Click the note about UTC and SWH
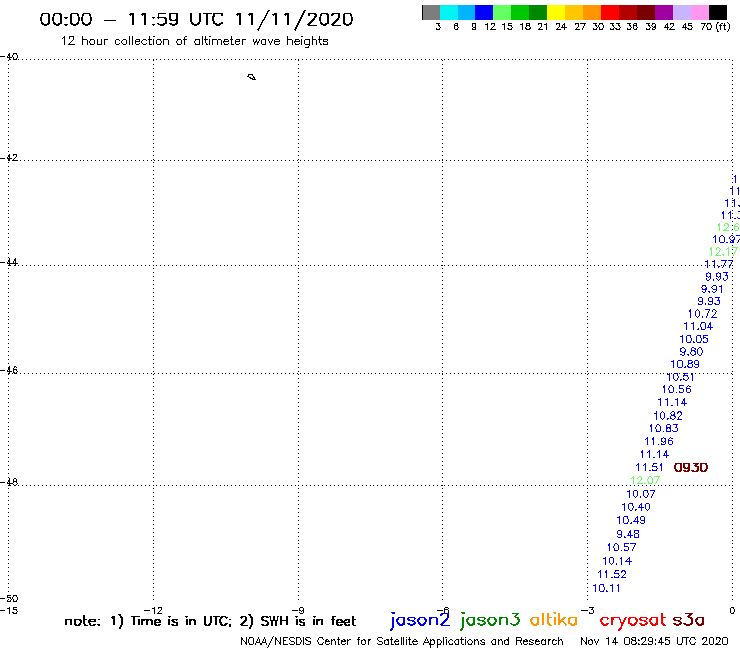This screenshot has height=650, width=740. pyautogui.click(x=210, y=621)
